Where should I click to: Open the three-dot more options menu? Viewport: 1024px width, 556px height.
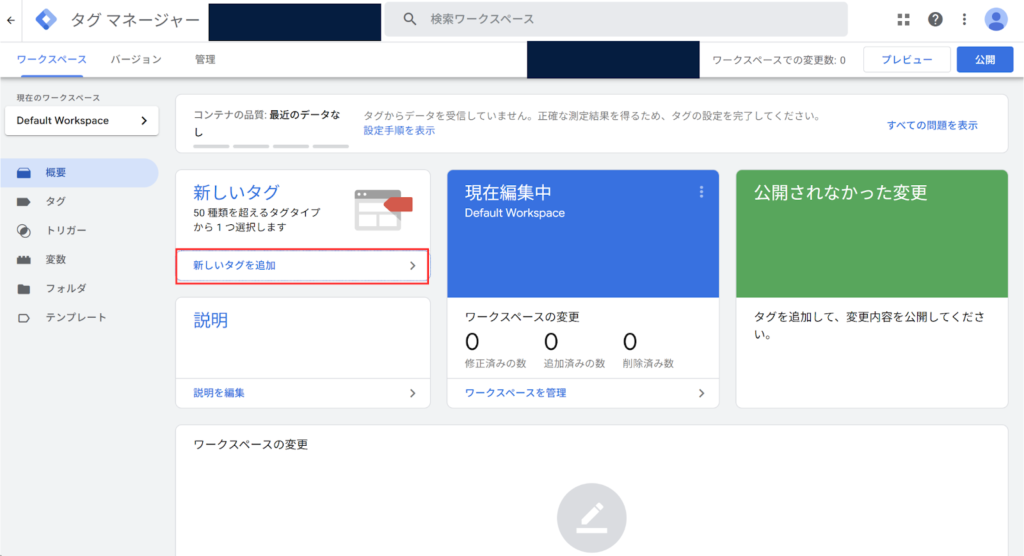click(964, 19)
